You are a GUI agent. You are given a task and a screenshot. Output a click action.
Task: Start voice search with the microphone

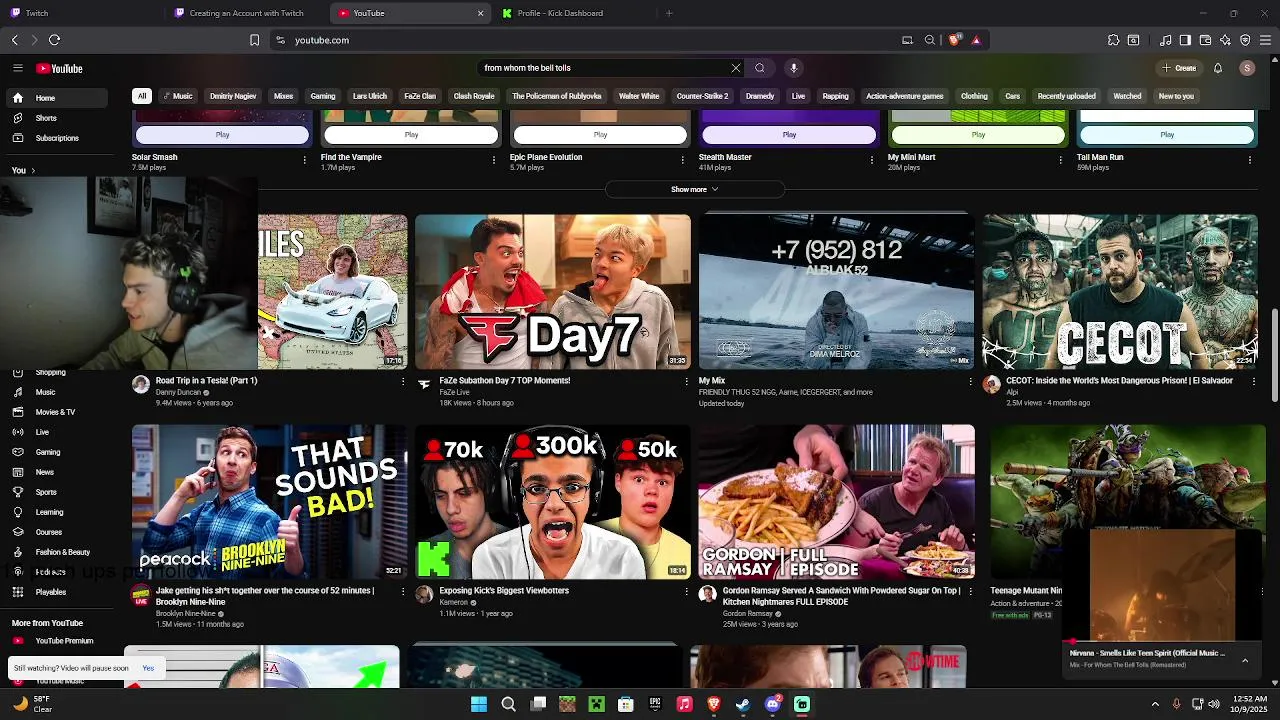[794, 68]
